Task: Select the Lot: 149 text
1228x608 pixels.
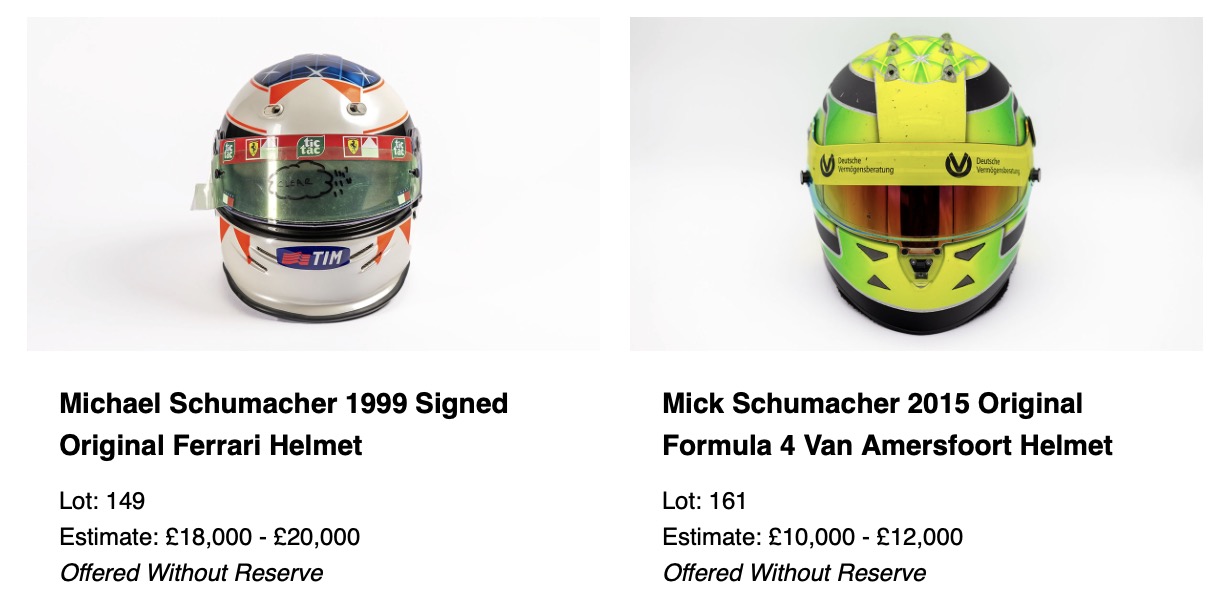Action: [x=103, y=501]
